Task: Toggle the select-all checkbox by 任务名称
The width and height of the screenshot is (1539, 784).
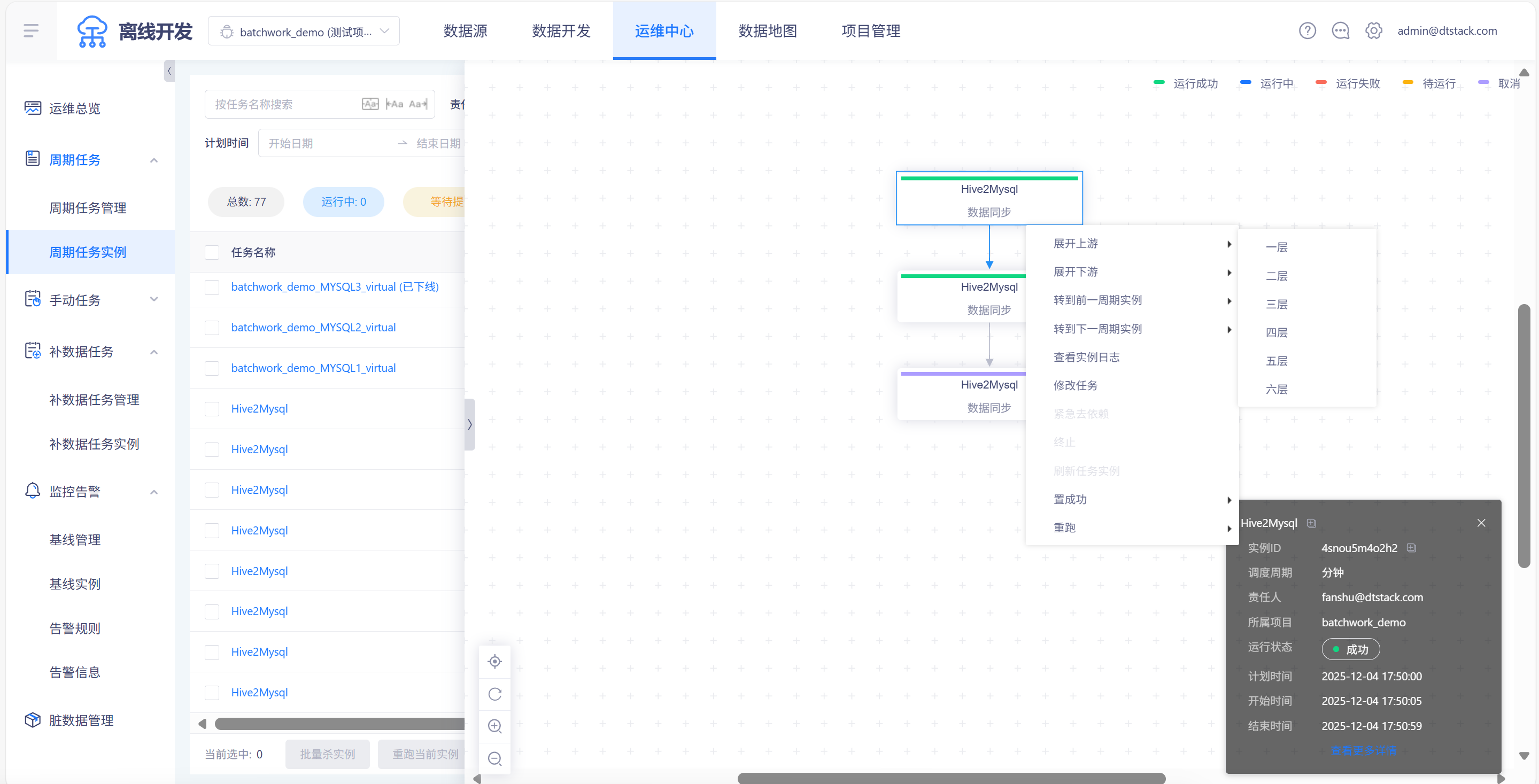Action: pyautogui.click(x=212, y=253)
